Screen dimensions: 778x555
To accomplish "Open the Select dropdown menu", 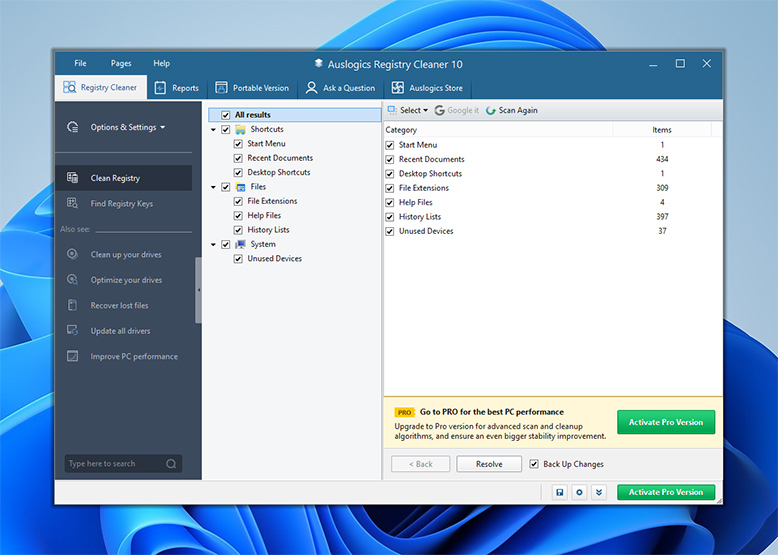I will 414,110.
